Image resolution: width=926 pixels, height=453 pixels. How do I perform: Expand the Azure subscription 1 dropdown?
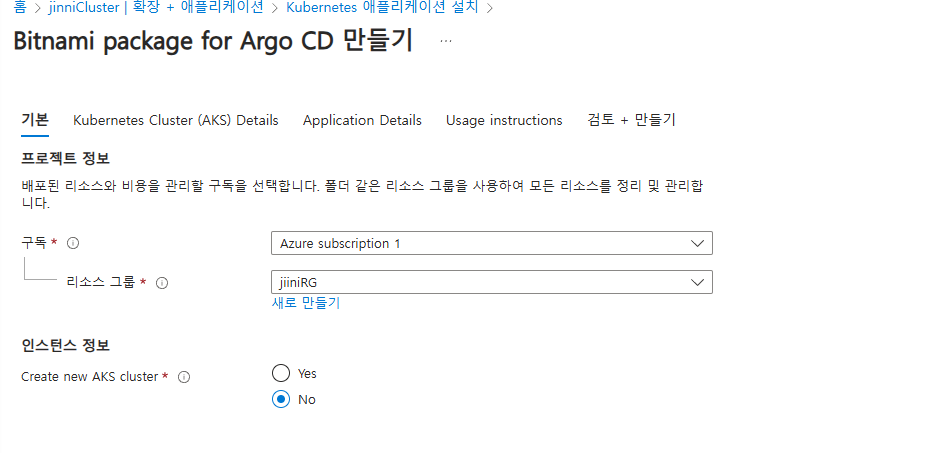(490, 243)
